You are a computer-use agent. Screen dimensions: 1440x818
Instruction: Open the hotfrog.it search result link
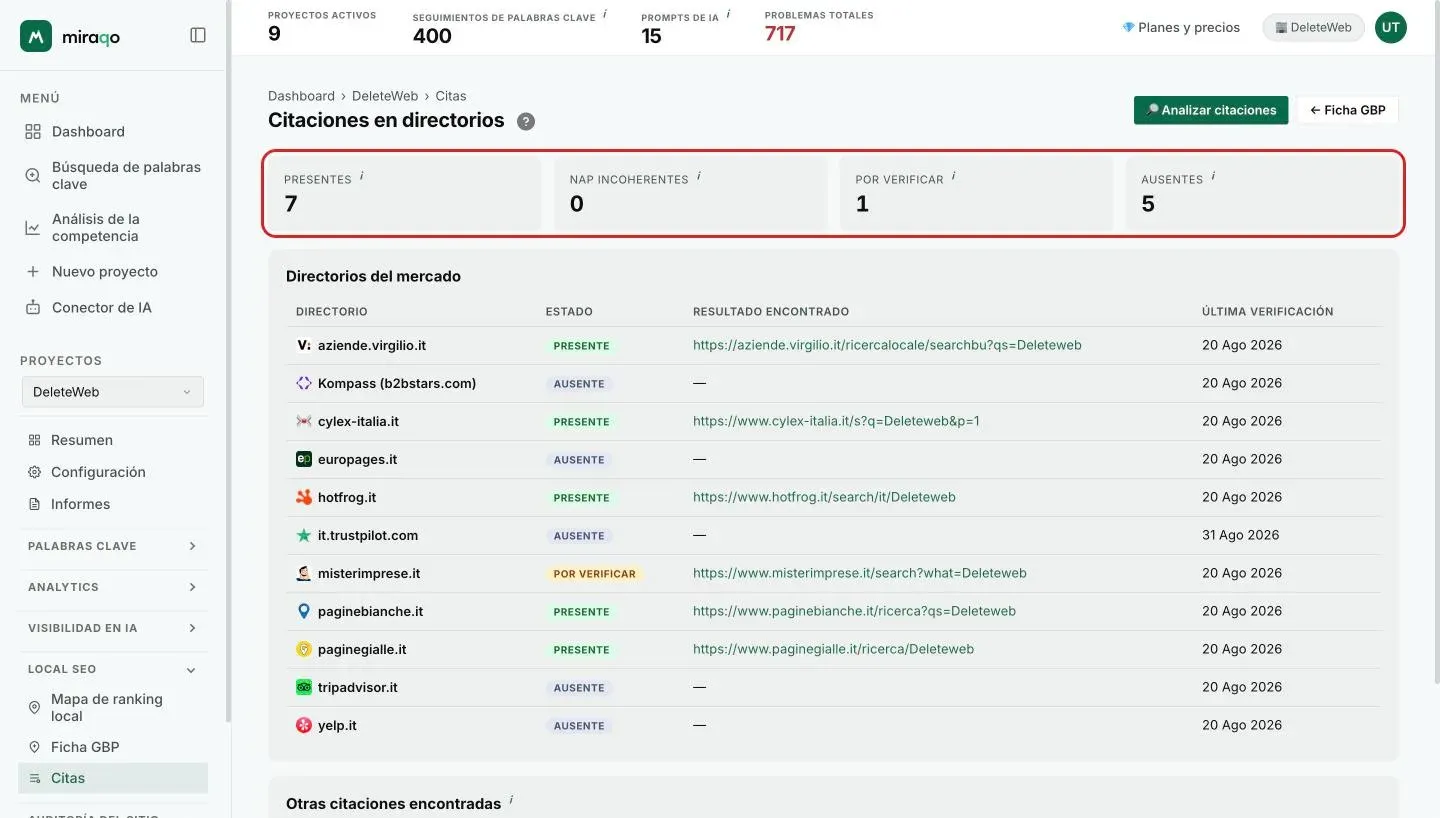point(824,497)
